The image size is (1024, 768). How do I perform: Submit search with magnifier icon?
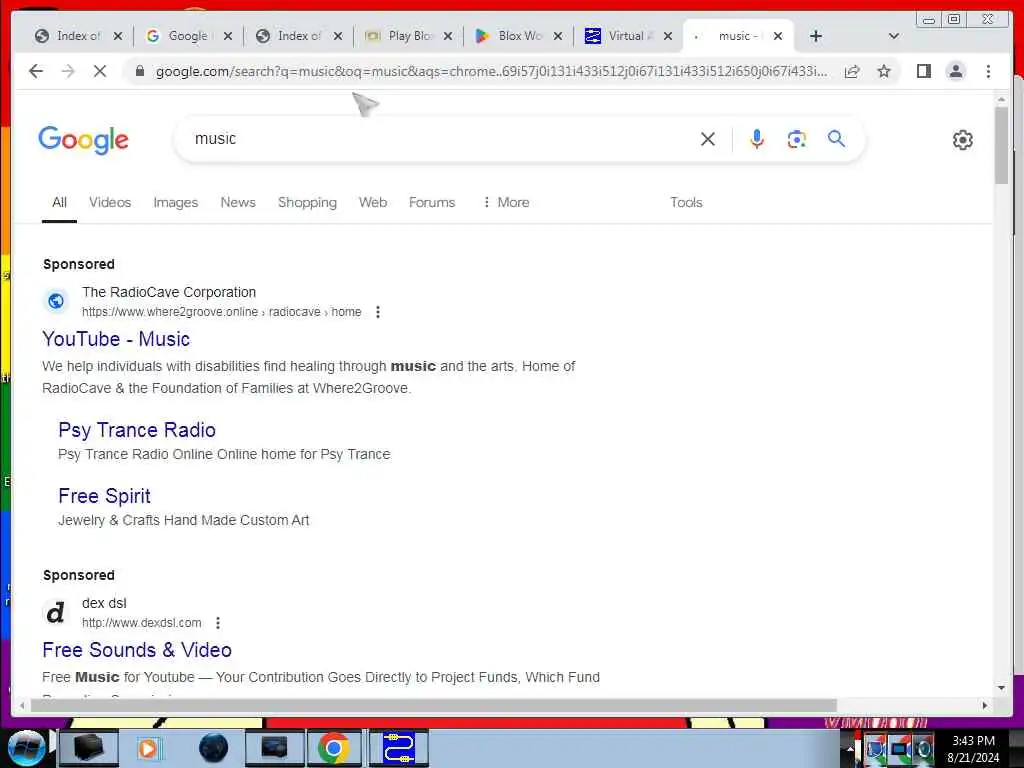pyautogui.click(x=837, y=138)
